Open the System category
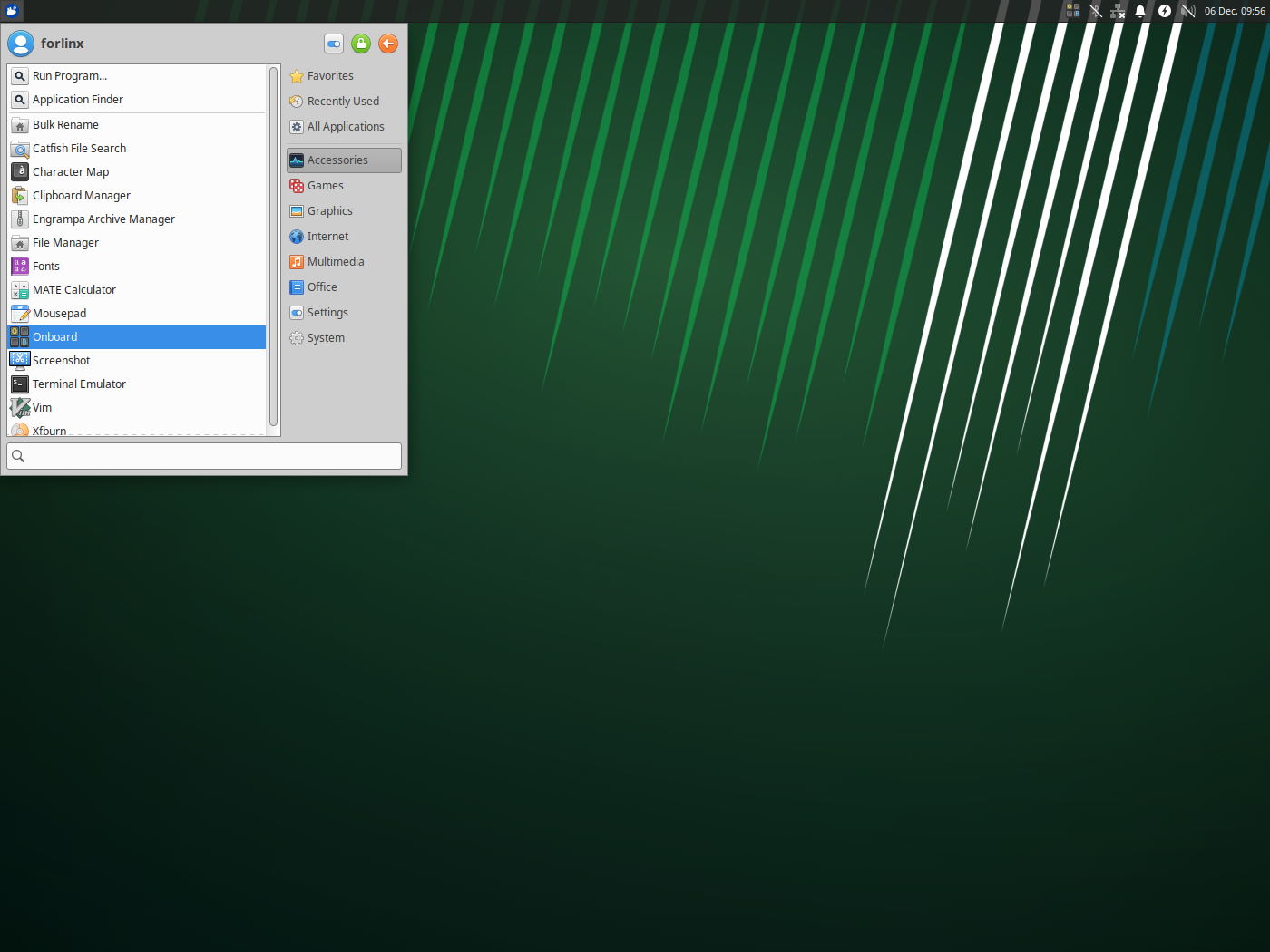 [x=344, y=338]
